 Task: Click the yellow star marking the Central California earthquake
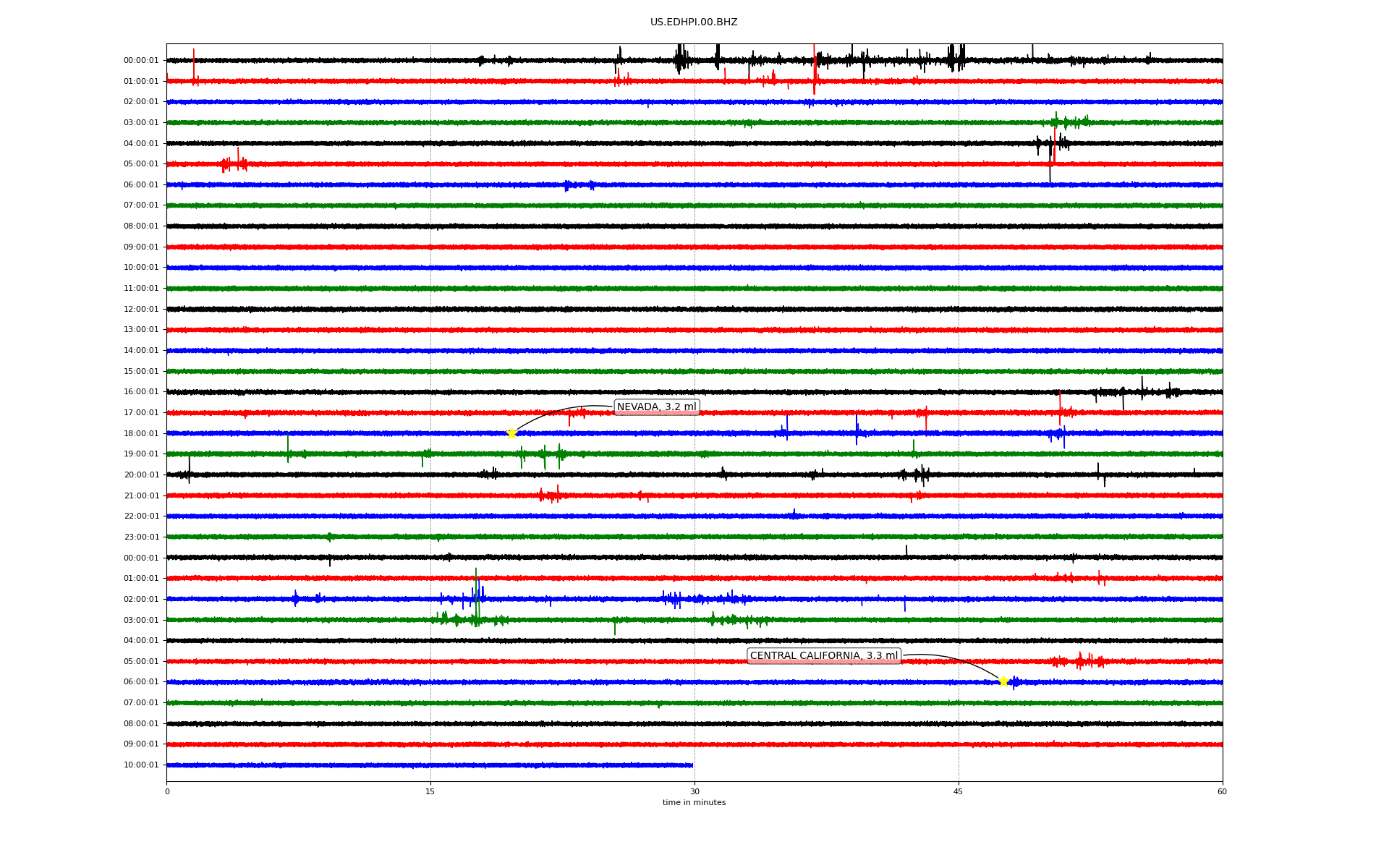[1003, 681]
